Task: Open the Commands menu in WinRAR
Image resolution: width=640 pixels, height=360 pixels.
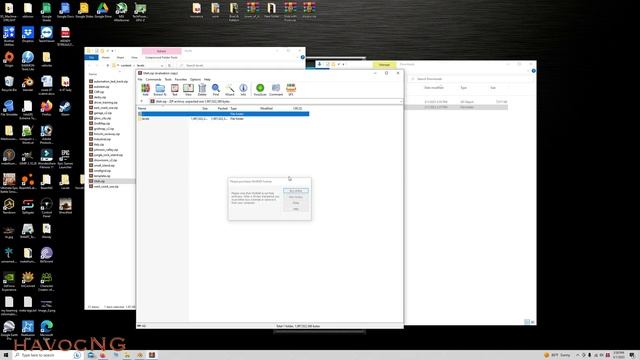Action: point(153,79)
